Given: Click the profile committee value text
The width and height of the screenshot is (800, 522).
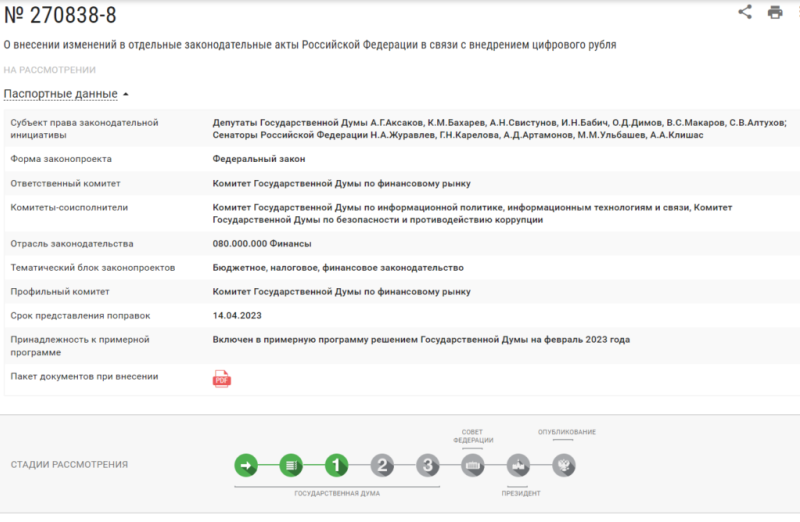Looking at the screenshot, I should pyautogui.click(x=341, y=291).
